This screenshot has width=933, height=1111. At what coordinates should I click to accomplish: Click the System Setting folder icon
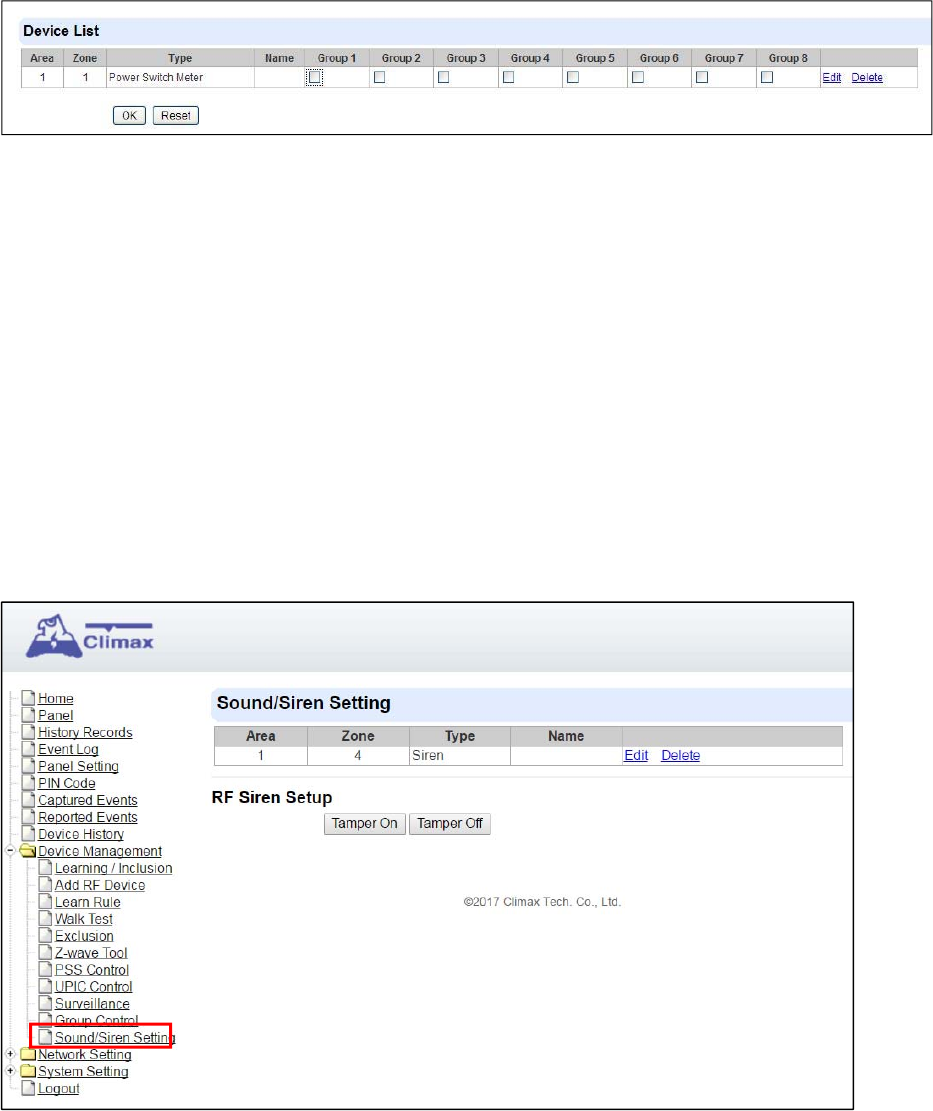click(x=28, y=1072)
